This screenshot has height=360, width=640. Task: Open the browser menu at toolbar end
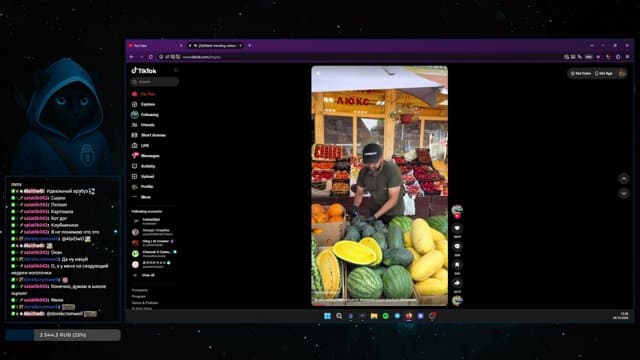[x=628, y=57]
